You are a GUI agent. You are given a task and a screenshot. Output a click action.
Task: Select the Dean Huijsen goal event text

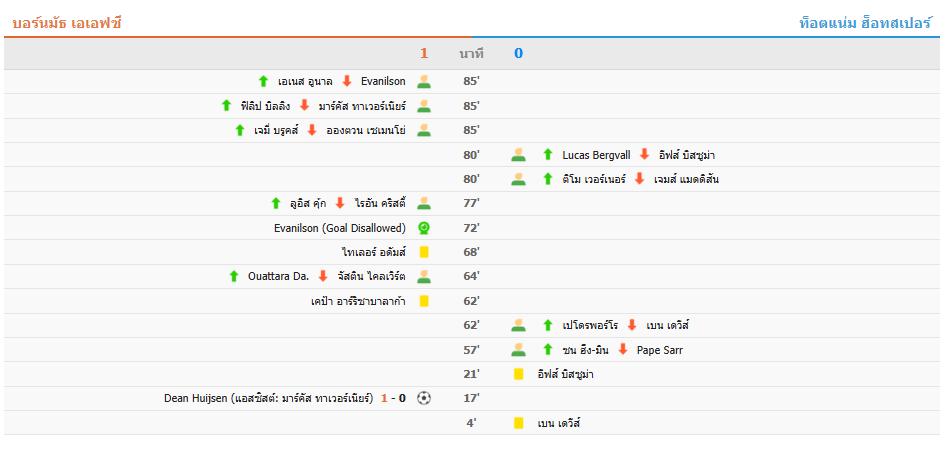pos(269,398)
